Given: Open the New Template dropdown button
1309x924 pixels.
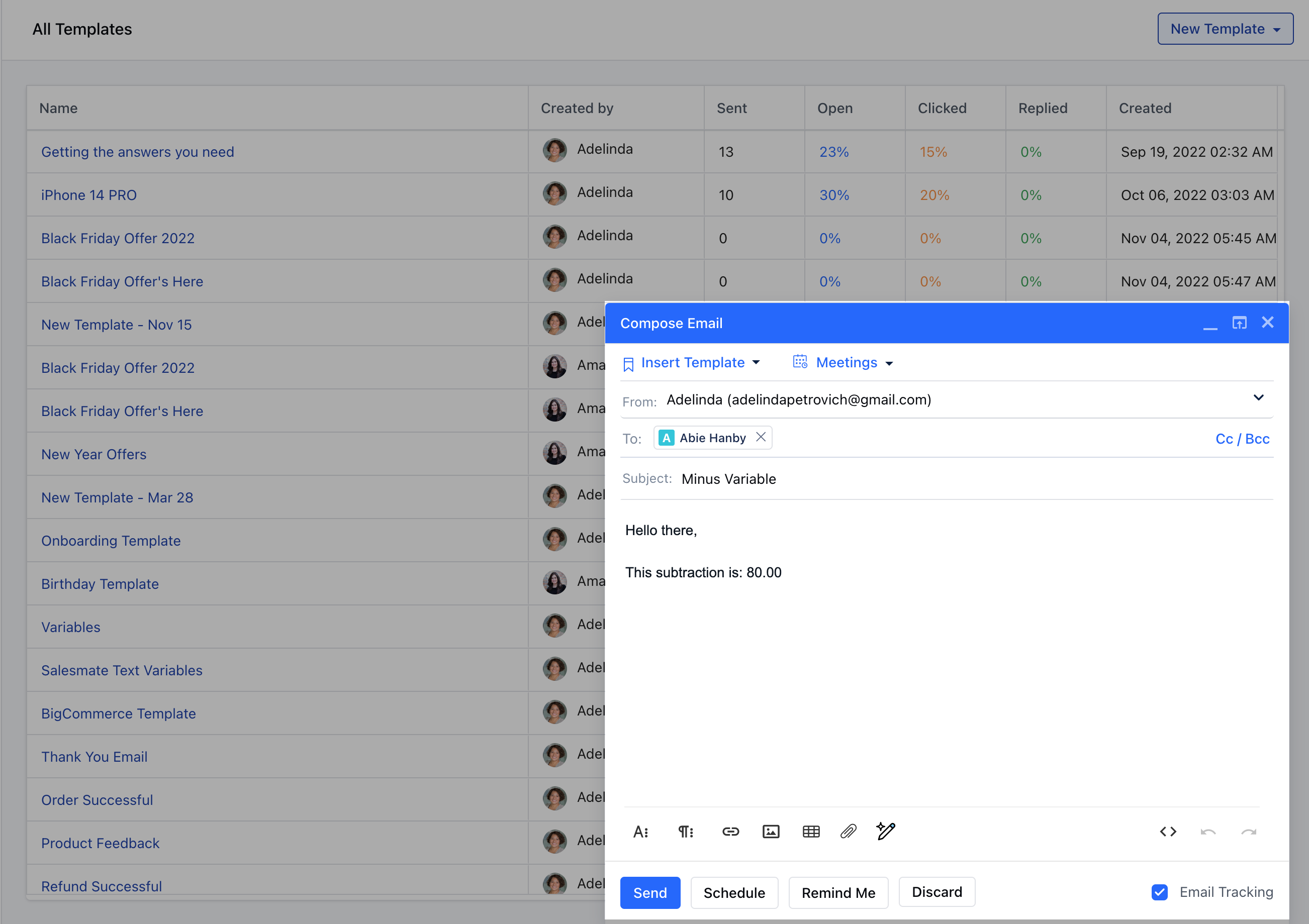Looking at the screenshot, I should 1225,29.
